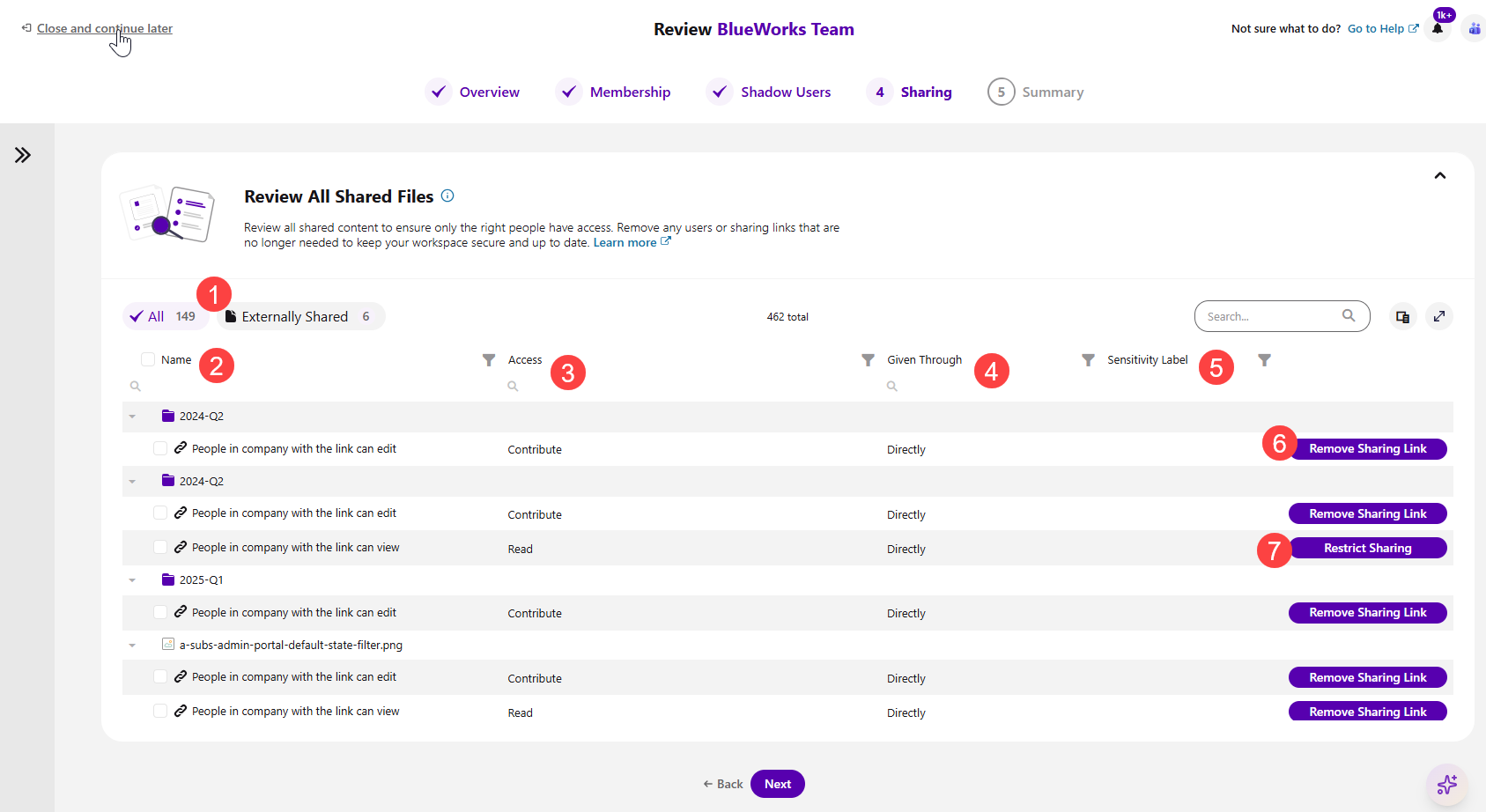Screen dimensions: 1486x812
Task: Click the export icon next to search
Action: [1403, 316]
